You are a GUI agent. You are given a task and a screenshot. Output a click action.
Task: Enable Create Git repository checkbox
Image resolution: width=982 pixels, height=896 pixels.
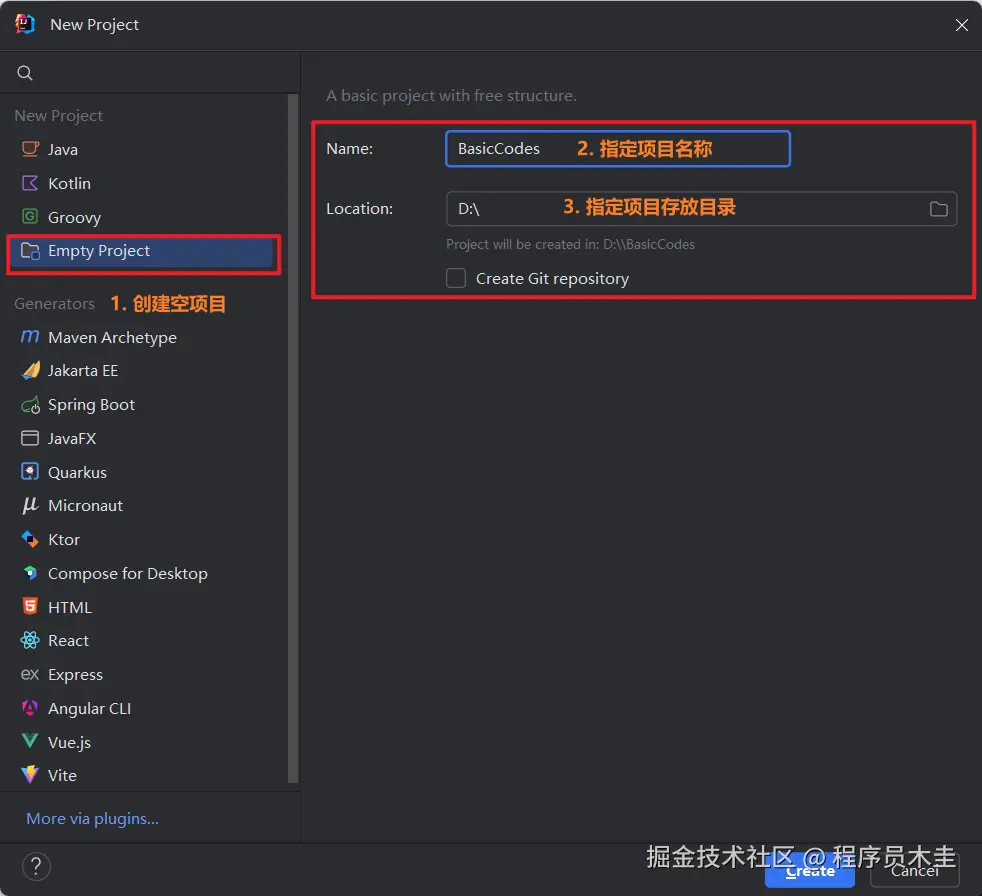pos(456,278)
